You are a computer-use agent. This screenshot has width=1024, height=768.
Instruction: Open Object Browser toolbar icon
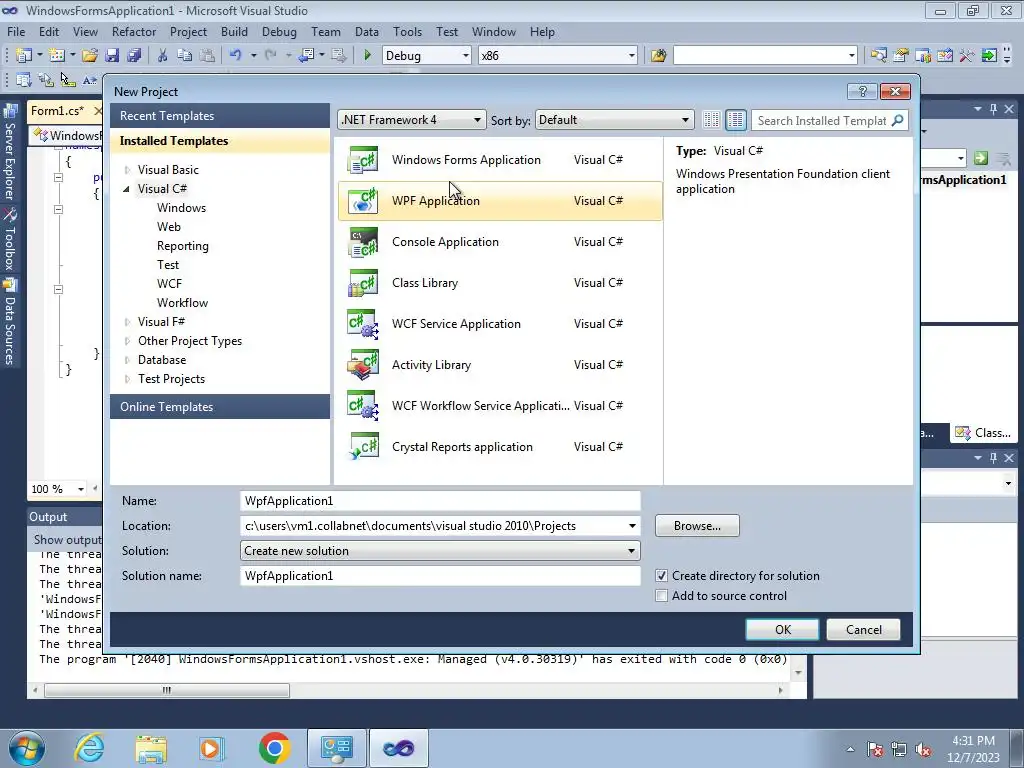923,56
